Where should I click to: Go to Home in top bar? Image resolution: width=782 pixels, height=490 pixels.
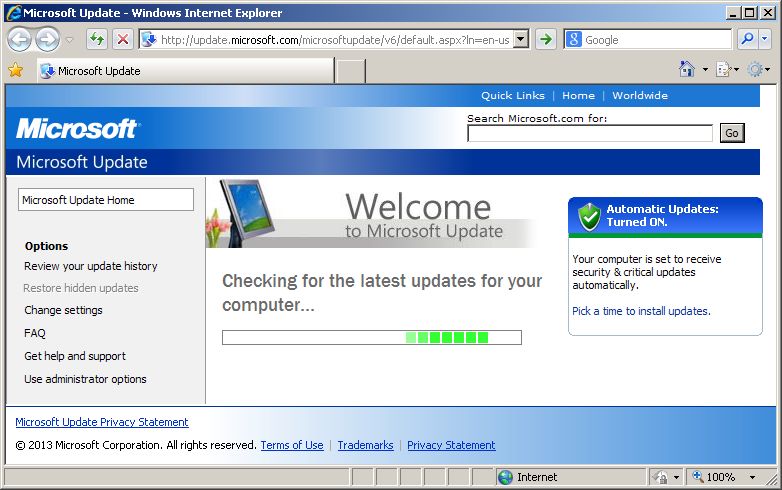coord(578,95)
